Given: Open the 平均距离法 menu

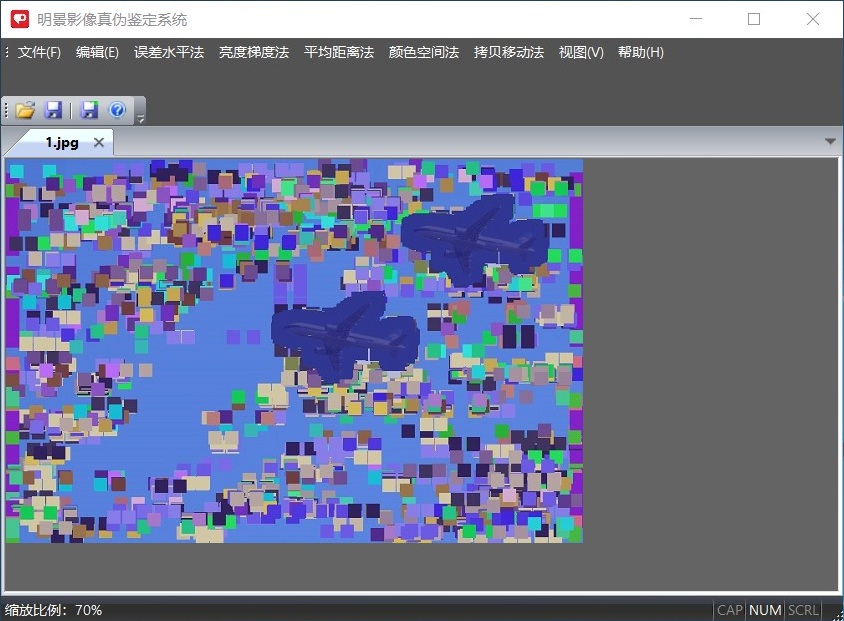Looking at the screenshot, I should click(339, 52).
